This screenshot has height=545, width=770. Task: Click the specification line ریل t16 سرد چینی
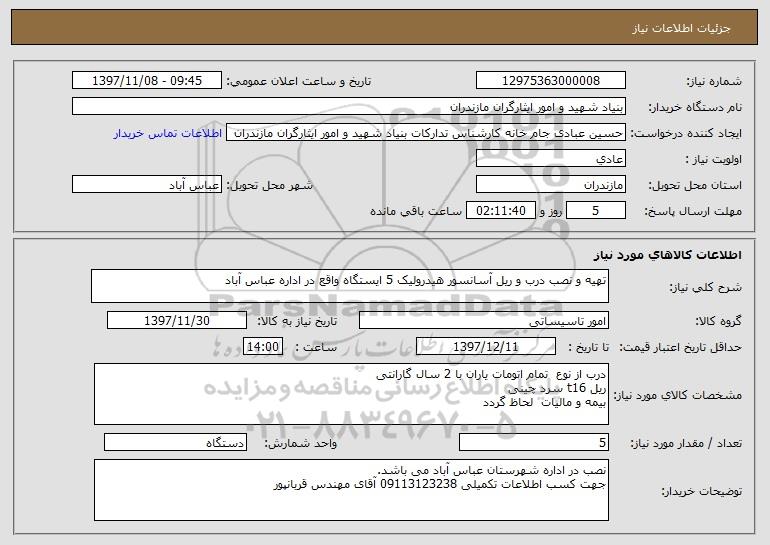click(x=557, y=388)
